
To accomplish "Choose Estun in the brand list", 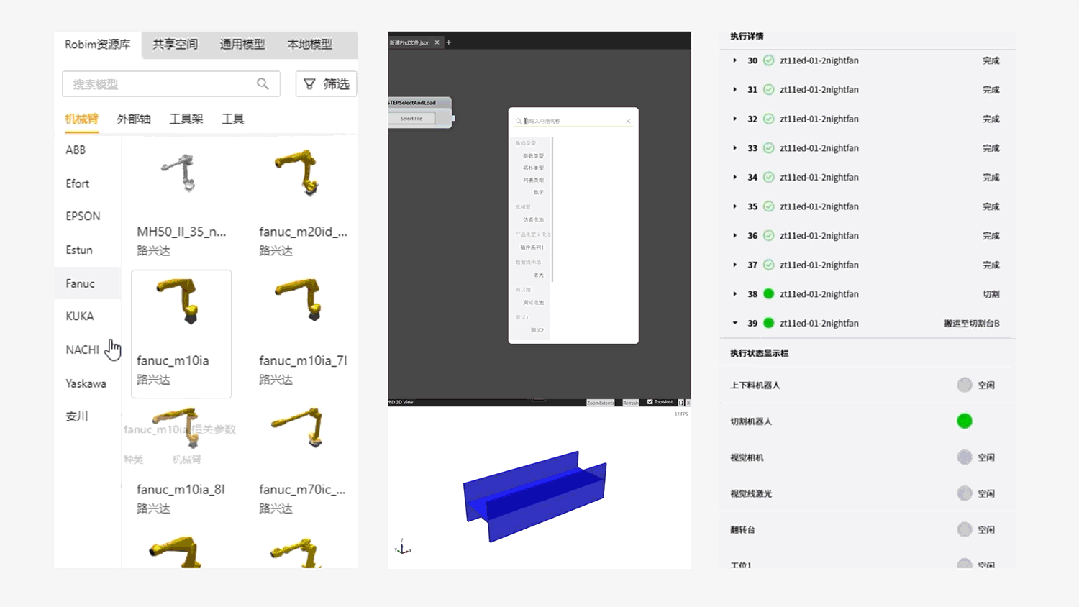I will pos(78,250).
